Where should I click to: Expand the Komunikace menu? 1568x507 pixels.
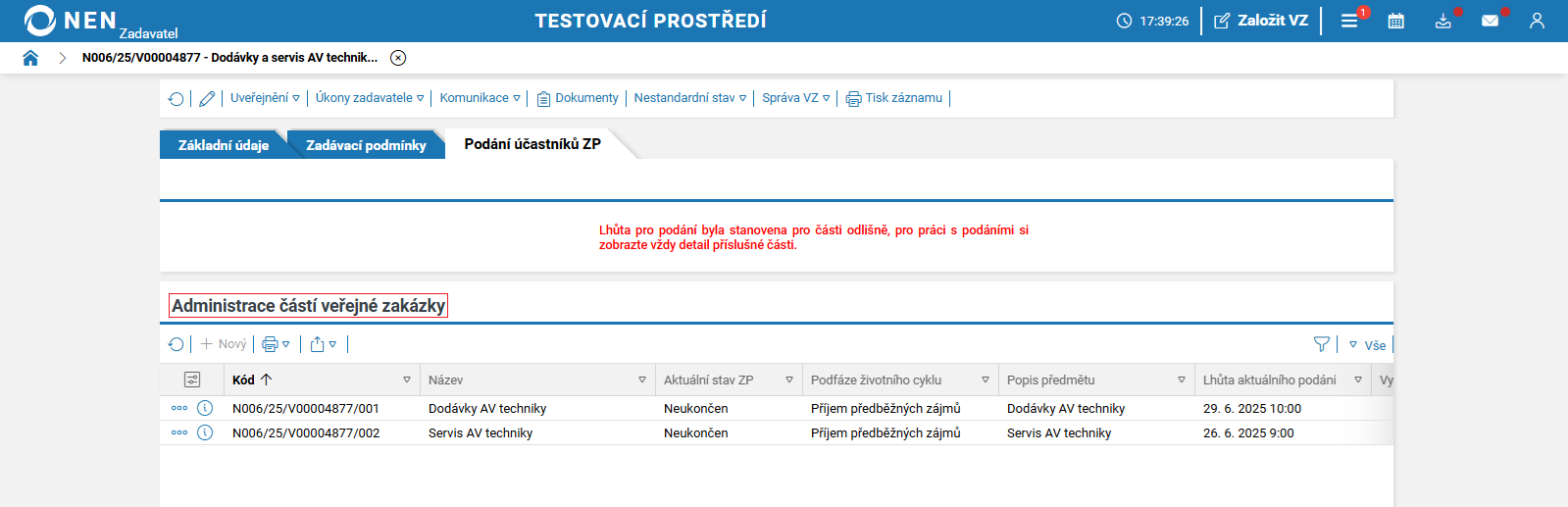click(x=481, y=98)
